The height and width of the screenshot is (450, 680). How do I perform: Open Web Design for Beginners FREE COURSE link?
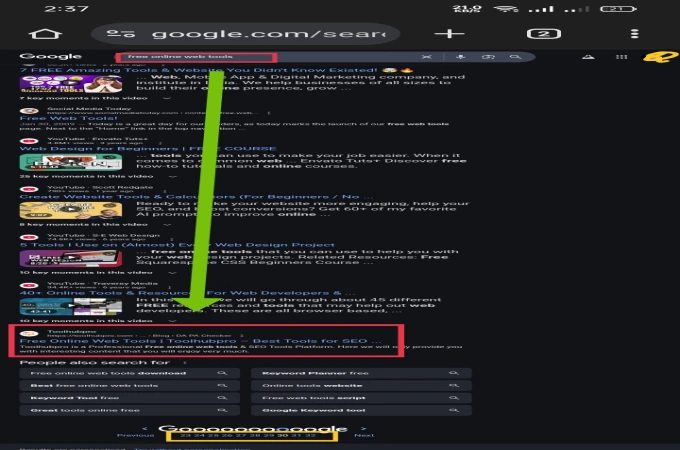(148, 149)
